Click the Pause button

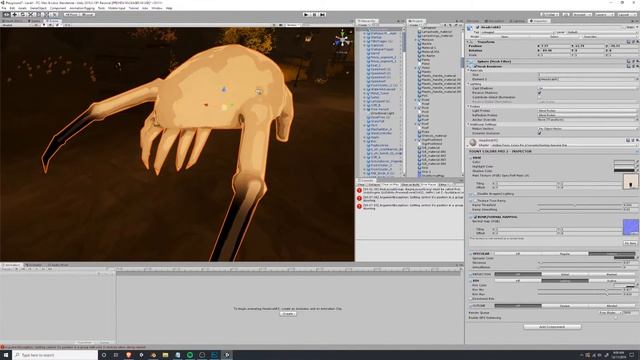[x=314, y=14]
